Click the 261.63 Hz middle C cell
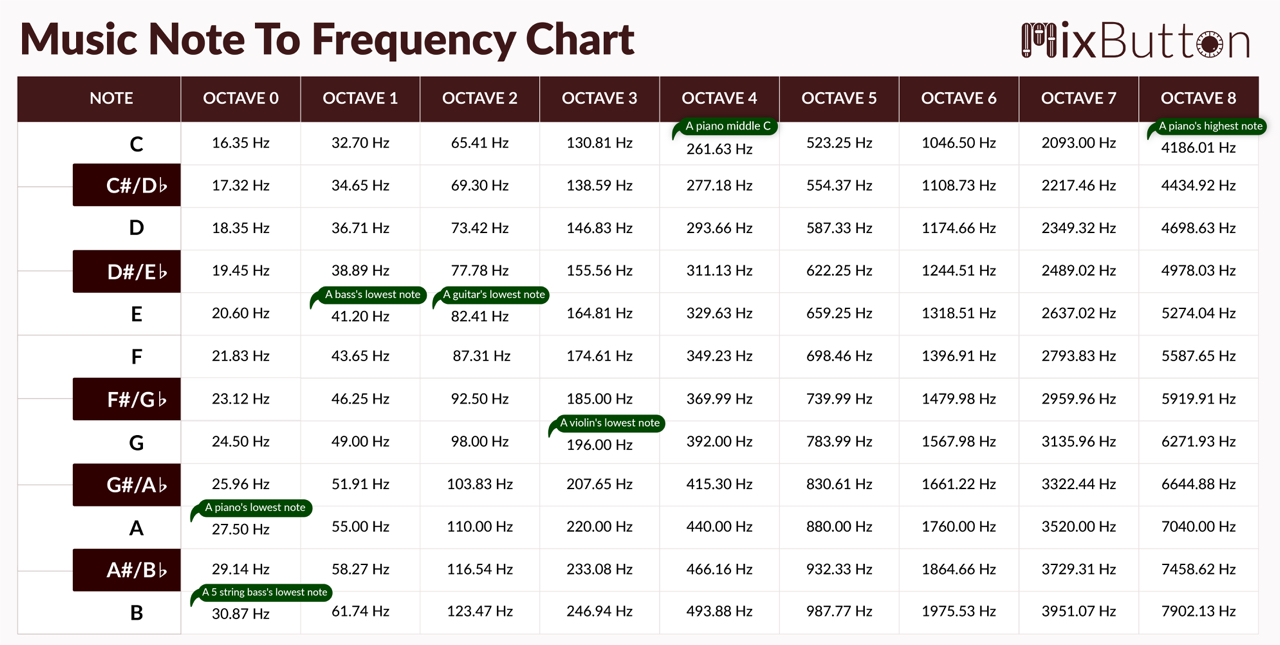 tap(719, 149)
